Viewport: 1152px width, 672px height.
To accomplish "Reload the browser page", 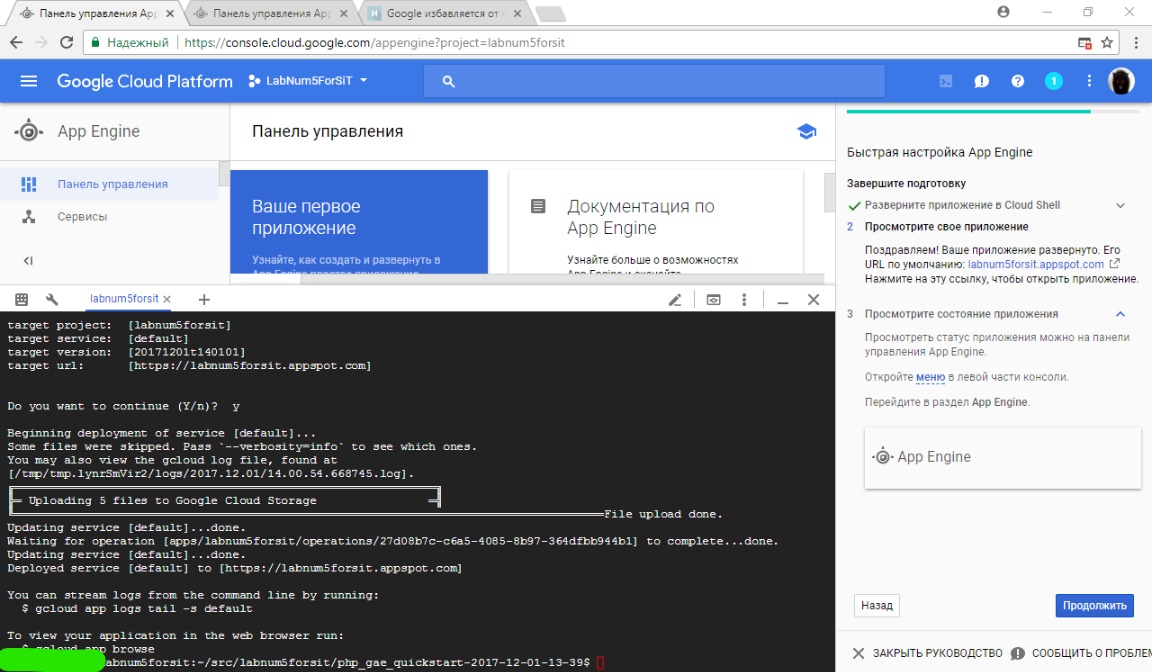I will [x=66, y=43].
